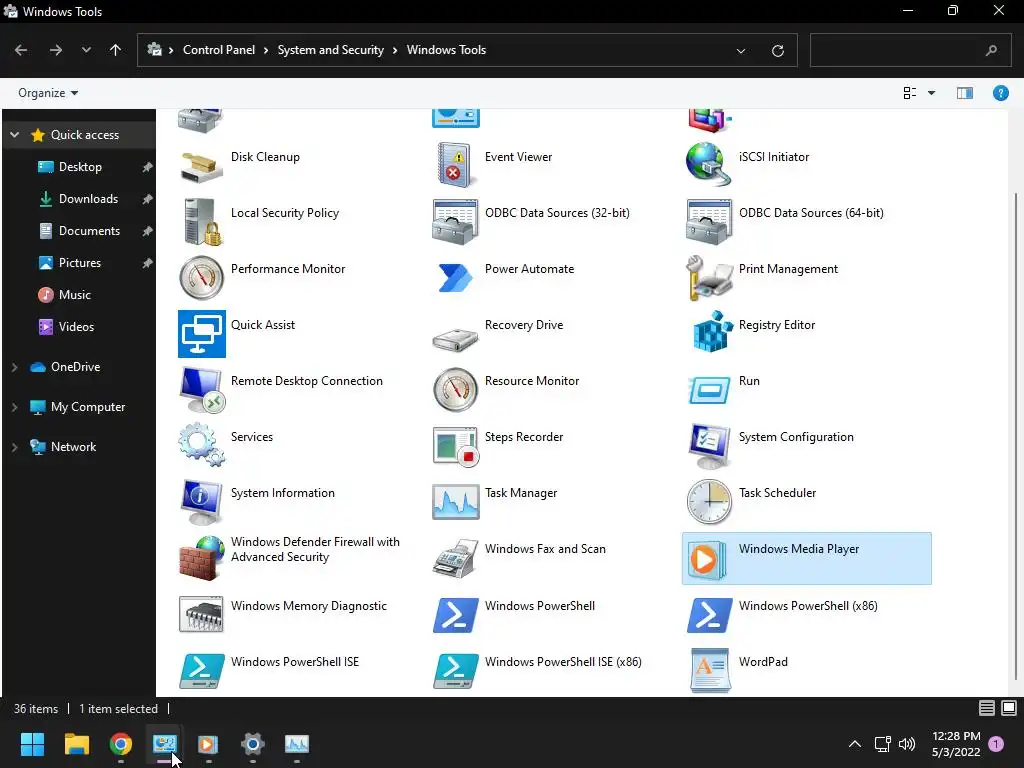Expand the Network tree node
This screenshot has height=768, width=1024.
click(x=14, y=447)
